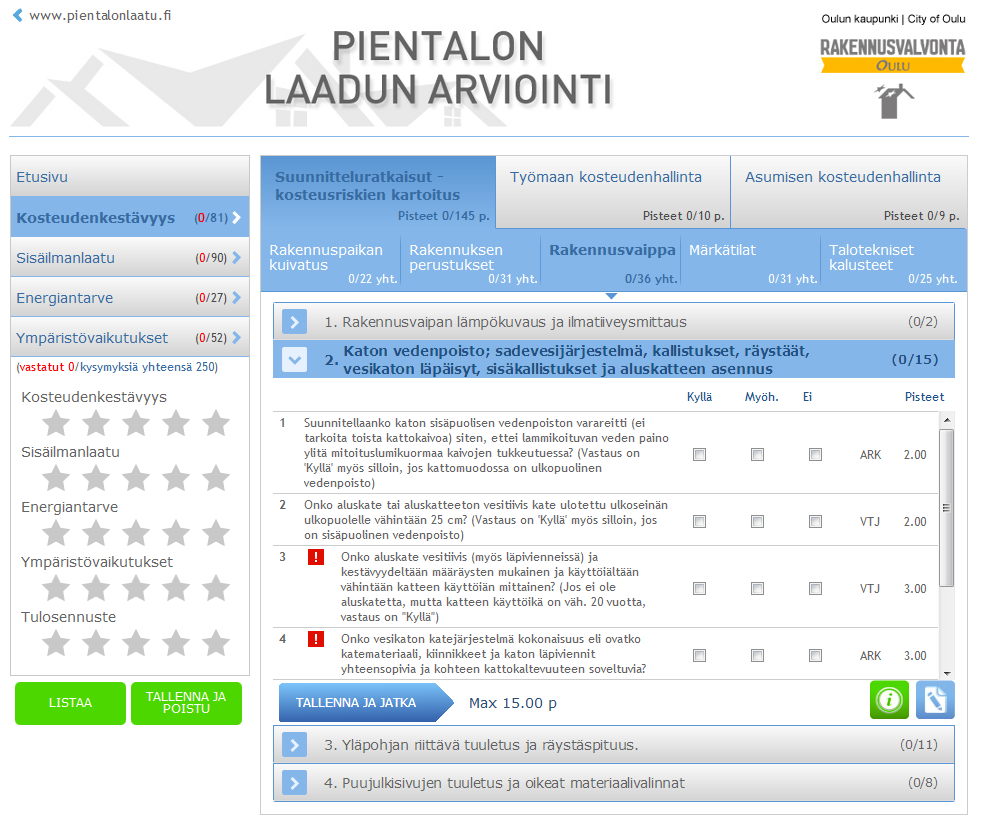
Task: Select Sisäilmanlaatu in sidebar
Action: pos(130,257)
